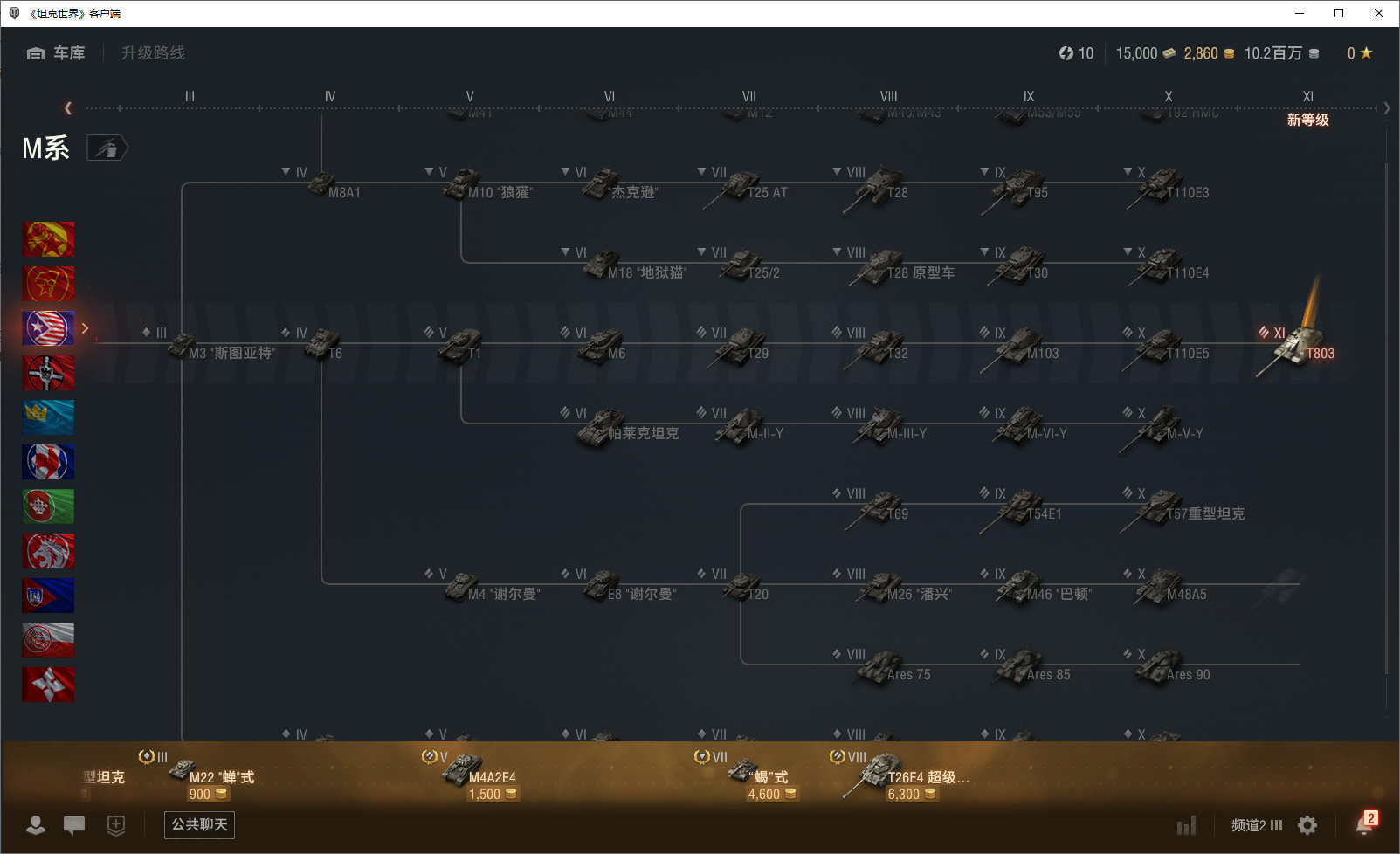Image resolution: width=1400 pixels, height=854 pixels.
Task: Select the T110E5 tier X tank node
Action: pyautogui.click(x=1167, y=349)
